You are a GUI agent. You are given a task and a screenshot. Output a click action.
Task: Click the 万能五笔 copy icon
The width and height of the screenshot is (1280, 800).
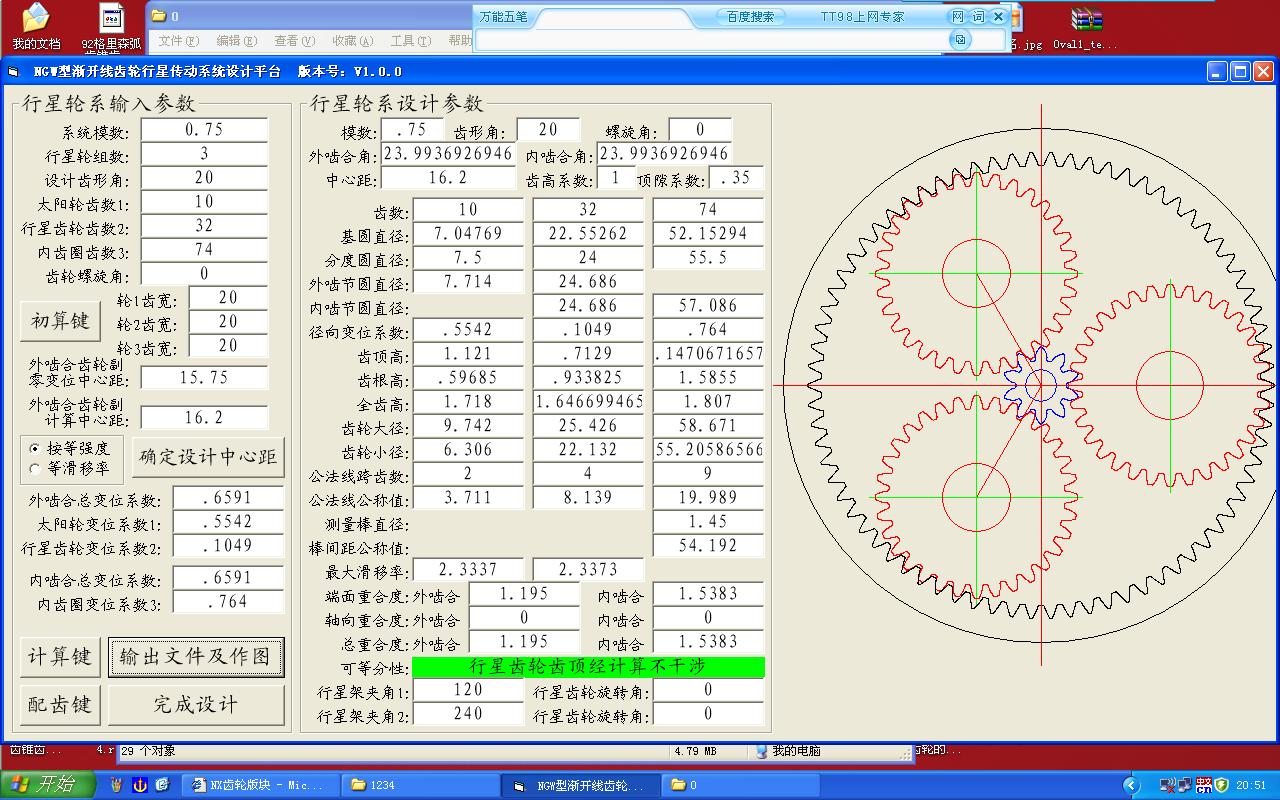[x=959, y=40]
